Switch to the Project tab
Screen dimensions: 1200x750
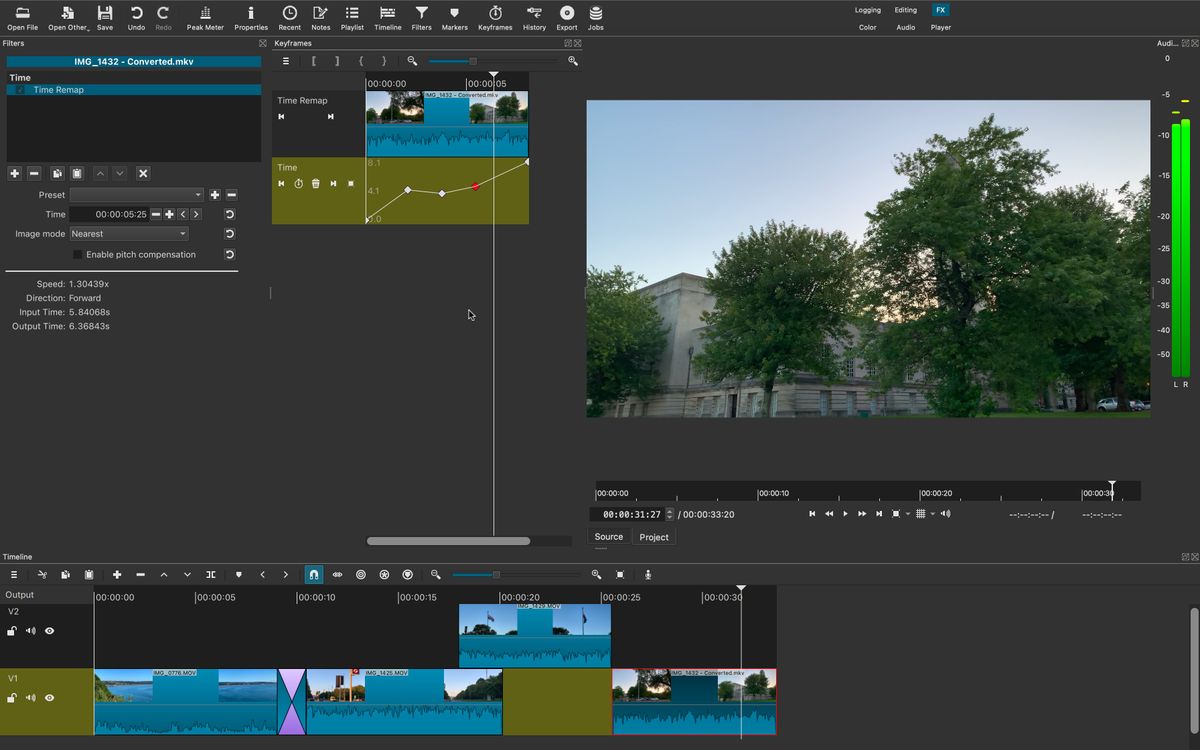[654, 537]
